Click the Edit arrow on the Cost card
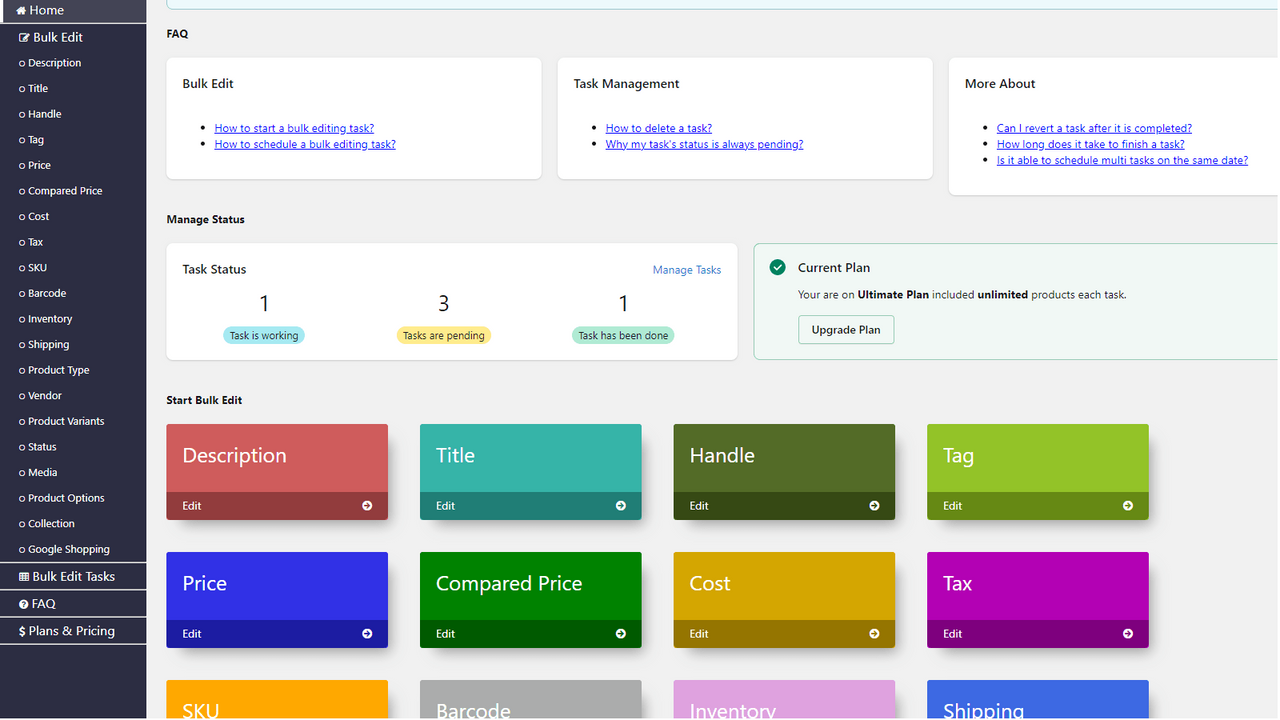This screenshot has height=720, width=1280. coord(874,633)
